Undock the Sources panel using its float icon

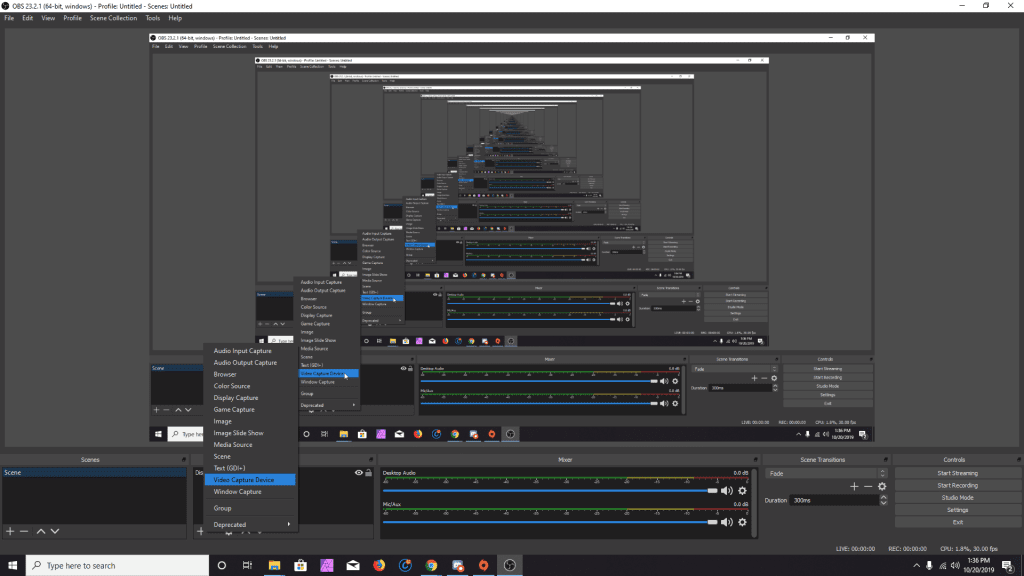tap(371, 460)
